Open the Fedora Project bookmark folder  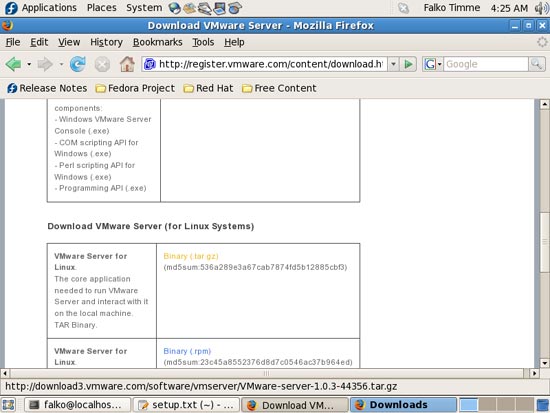(x=135, y=88)
